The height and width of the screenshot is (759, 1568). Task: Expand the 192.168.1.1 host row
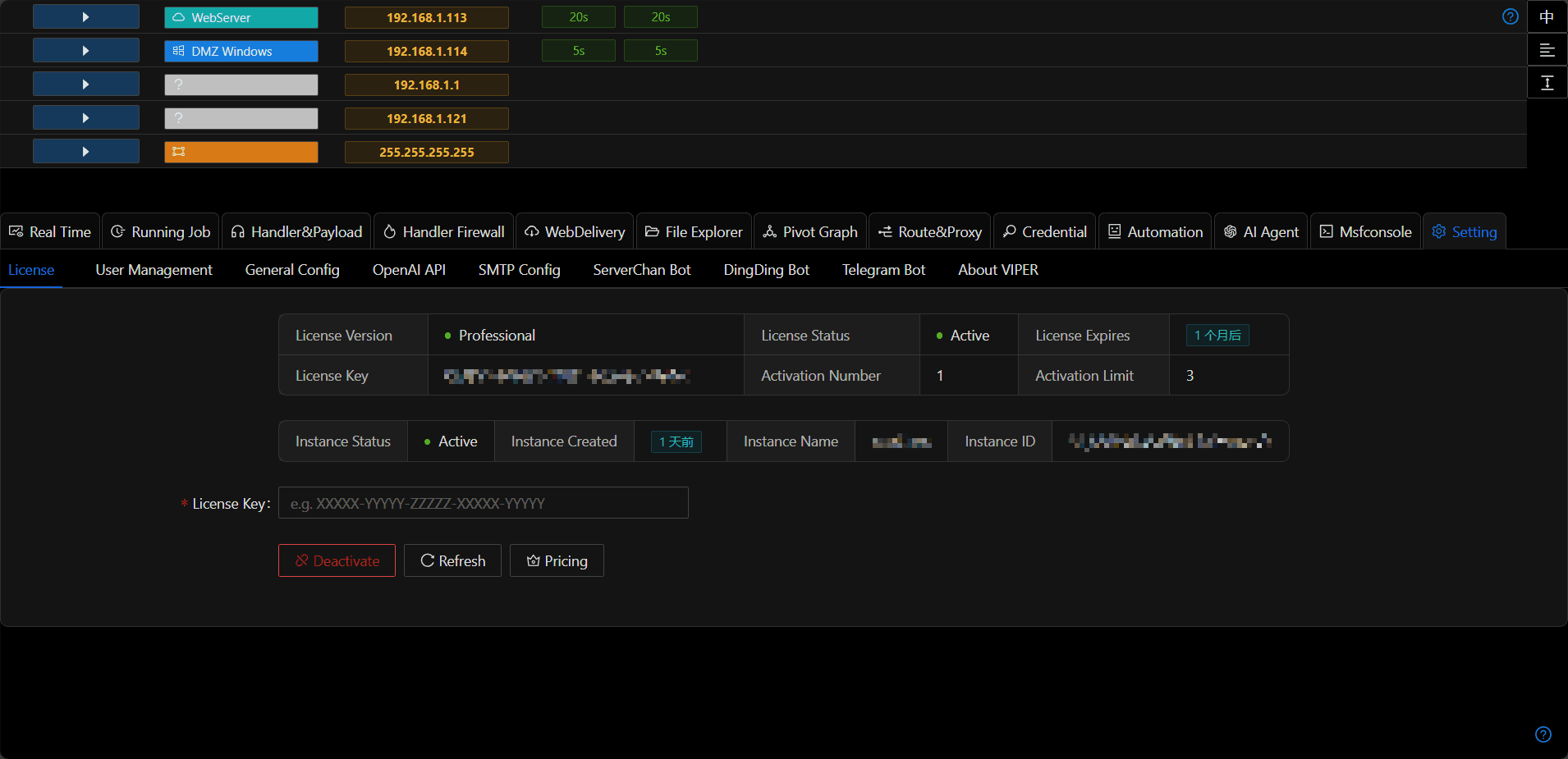pyautogui.click(x=85, y=85)
